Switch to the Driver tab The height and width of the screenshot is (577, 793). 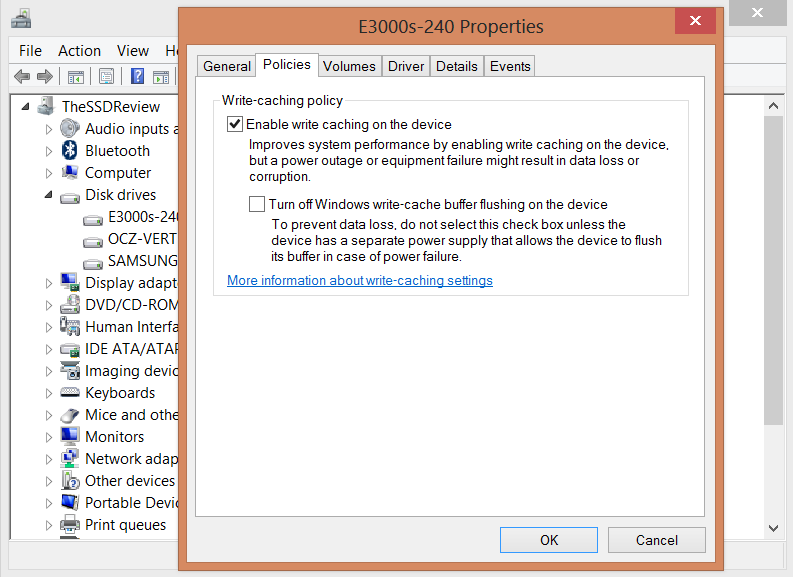click(406, 66)
